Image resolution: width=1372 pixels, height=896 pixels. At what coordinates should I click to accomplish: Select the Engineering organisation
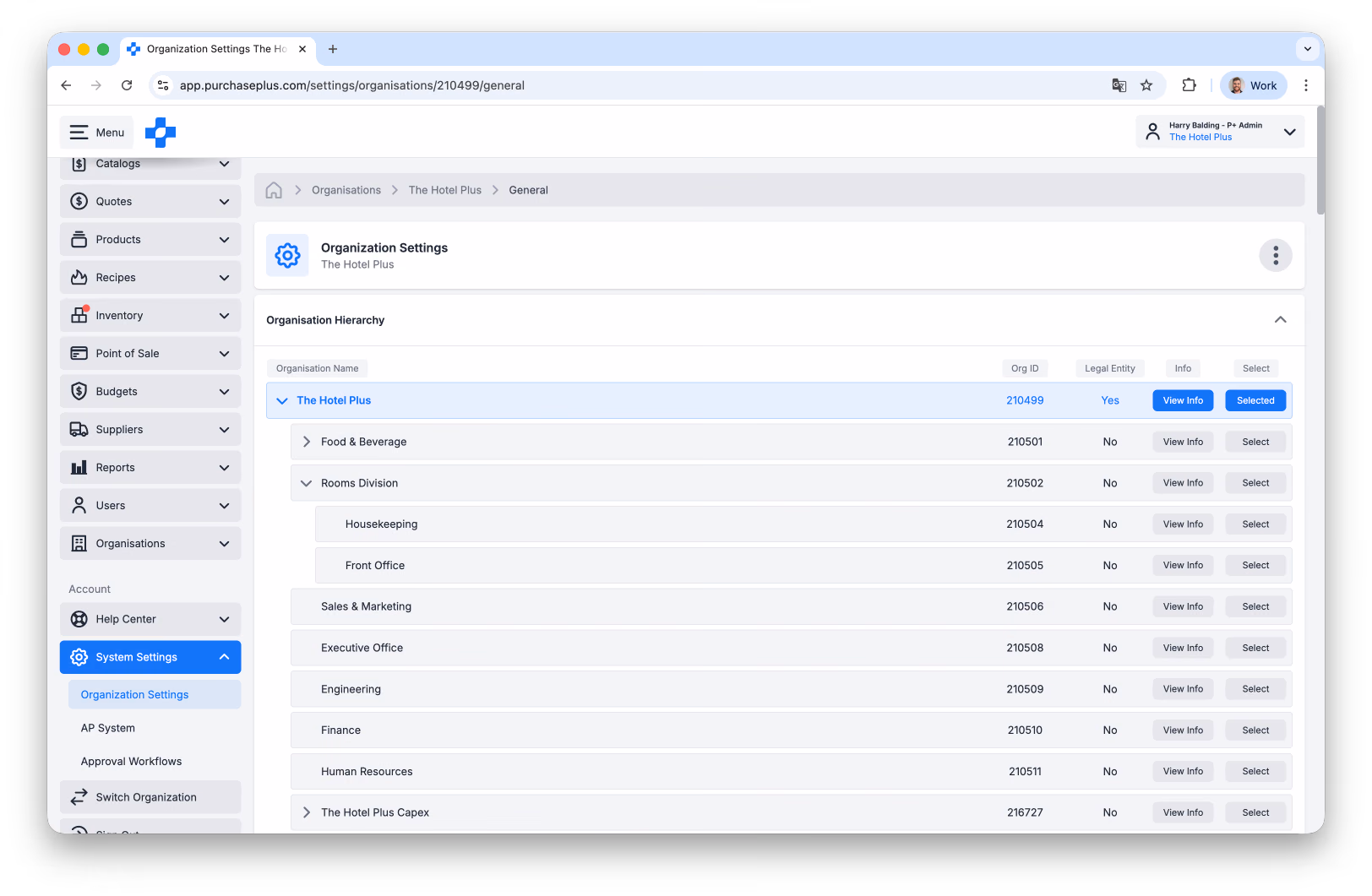[1255, 689]
